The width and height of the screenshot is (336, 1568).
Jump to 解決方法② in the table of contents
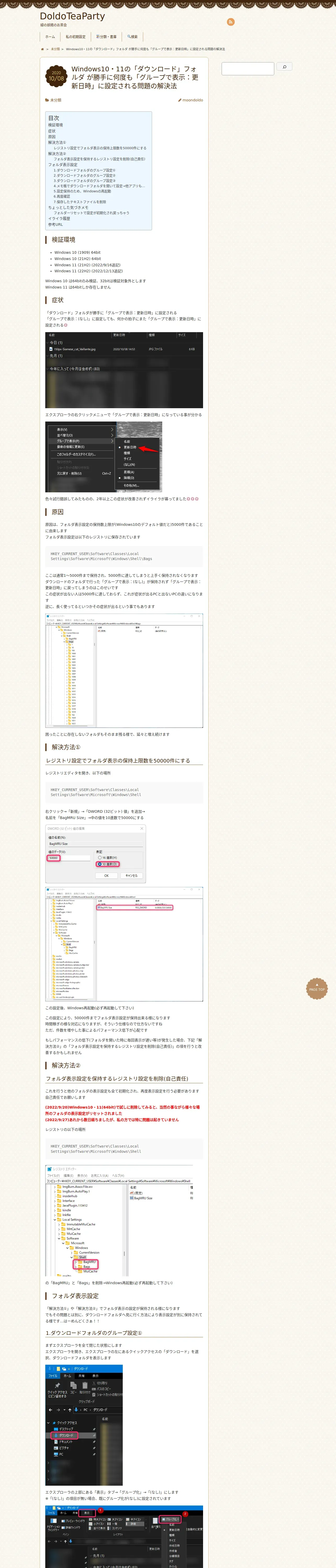tap(57, 153)
